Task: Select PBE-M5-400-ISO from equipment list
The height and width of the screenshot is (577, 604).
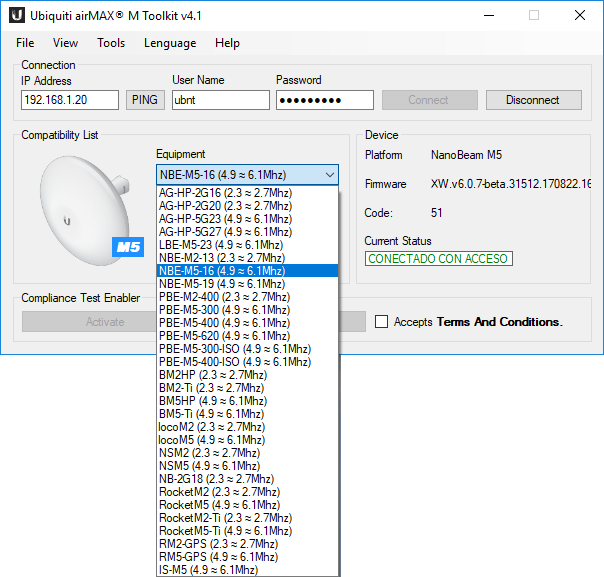Action: click(248, 362)
